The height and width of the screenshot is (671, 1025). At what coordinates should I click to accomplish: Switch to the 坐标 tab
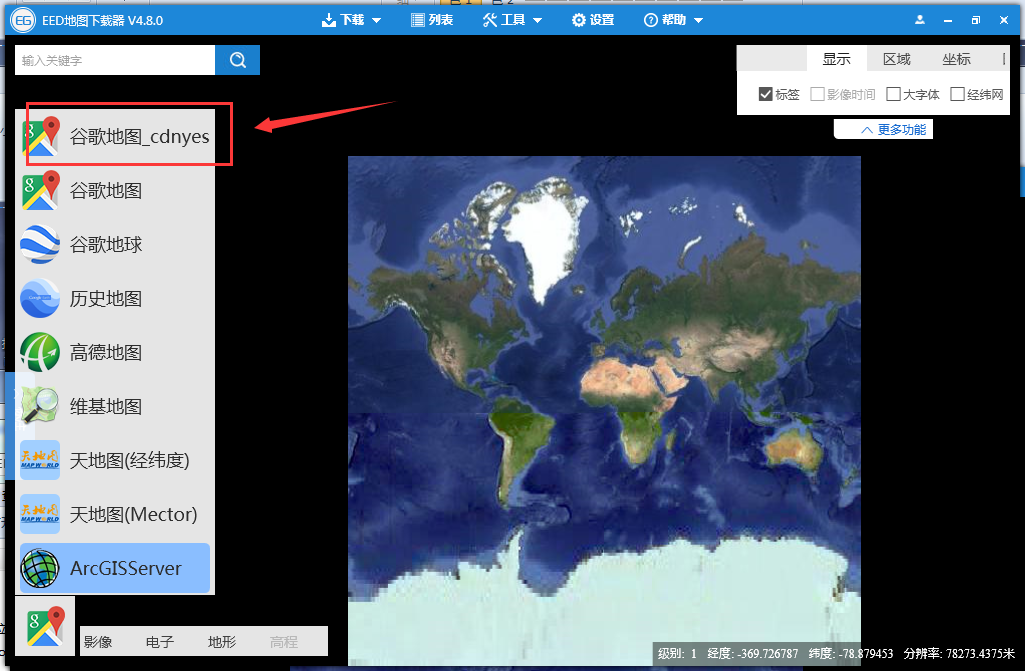(957, 59)
